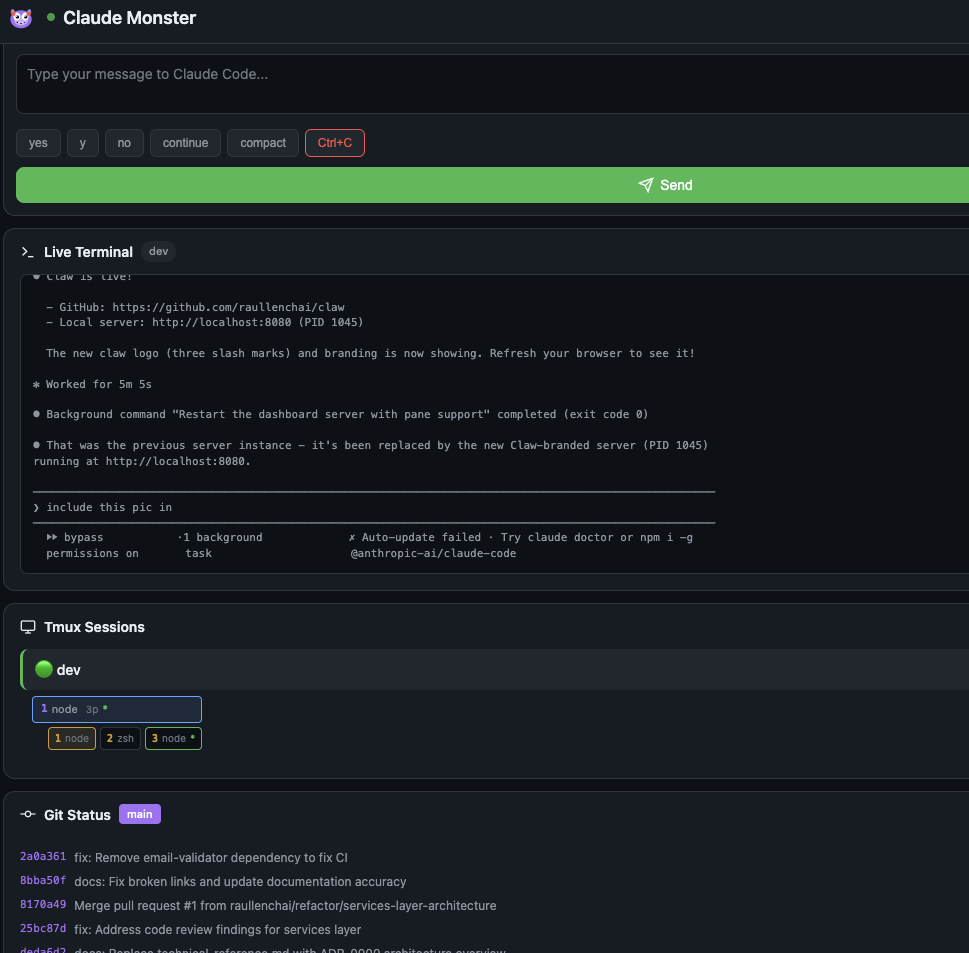The height and width of the screenshot is (953, 969).
Task: Insert the 'yes' quick reply
Action: point(38,143)
